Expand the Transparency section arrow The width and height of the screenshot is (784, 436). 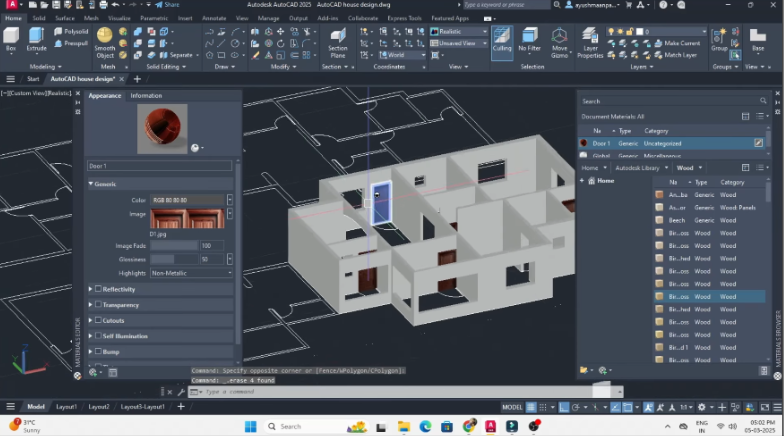[90, 304]
